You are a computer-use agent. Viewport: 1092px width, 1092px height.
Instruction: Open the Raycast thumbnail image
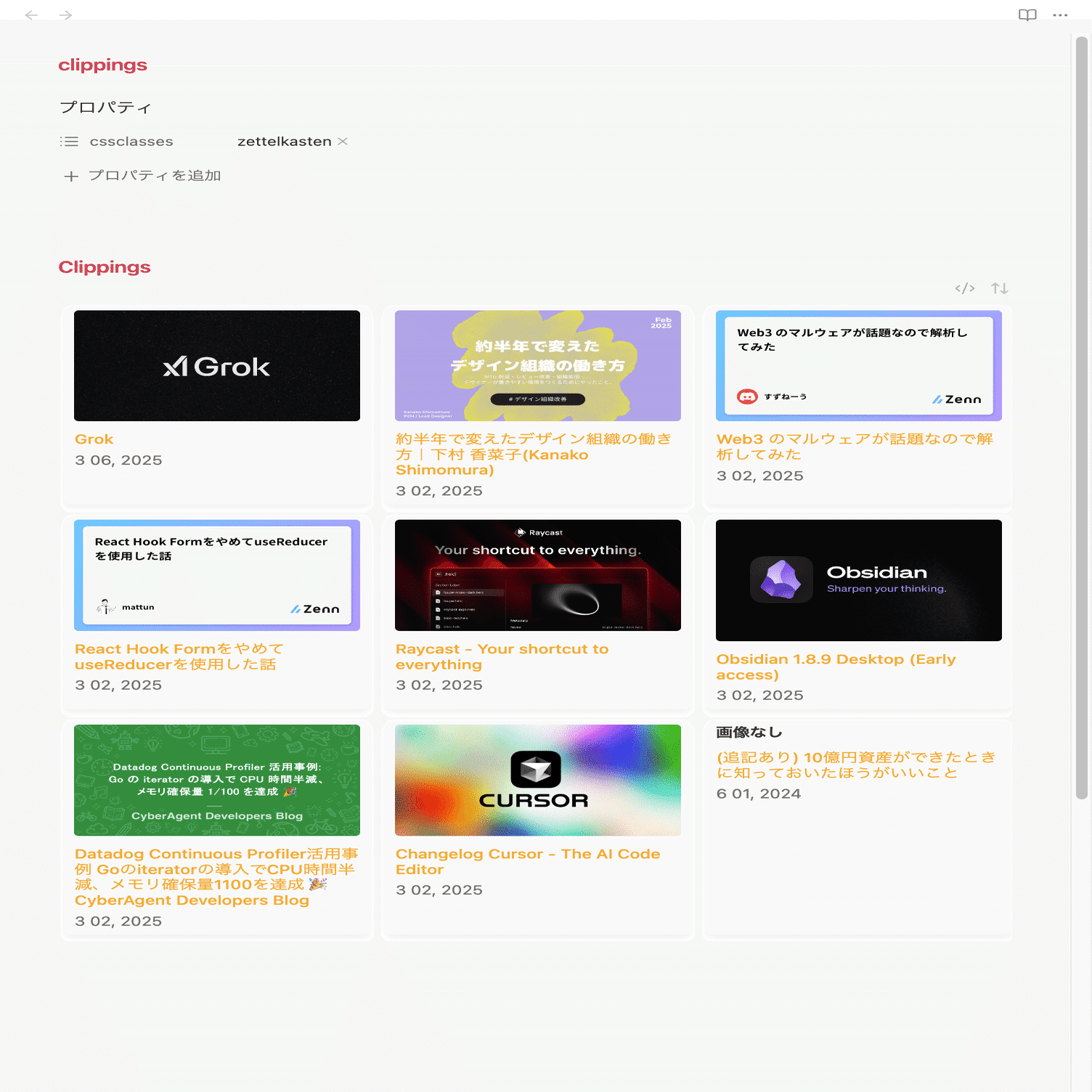[538, 575]
